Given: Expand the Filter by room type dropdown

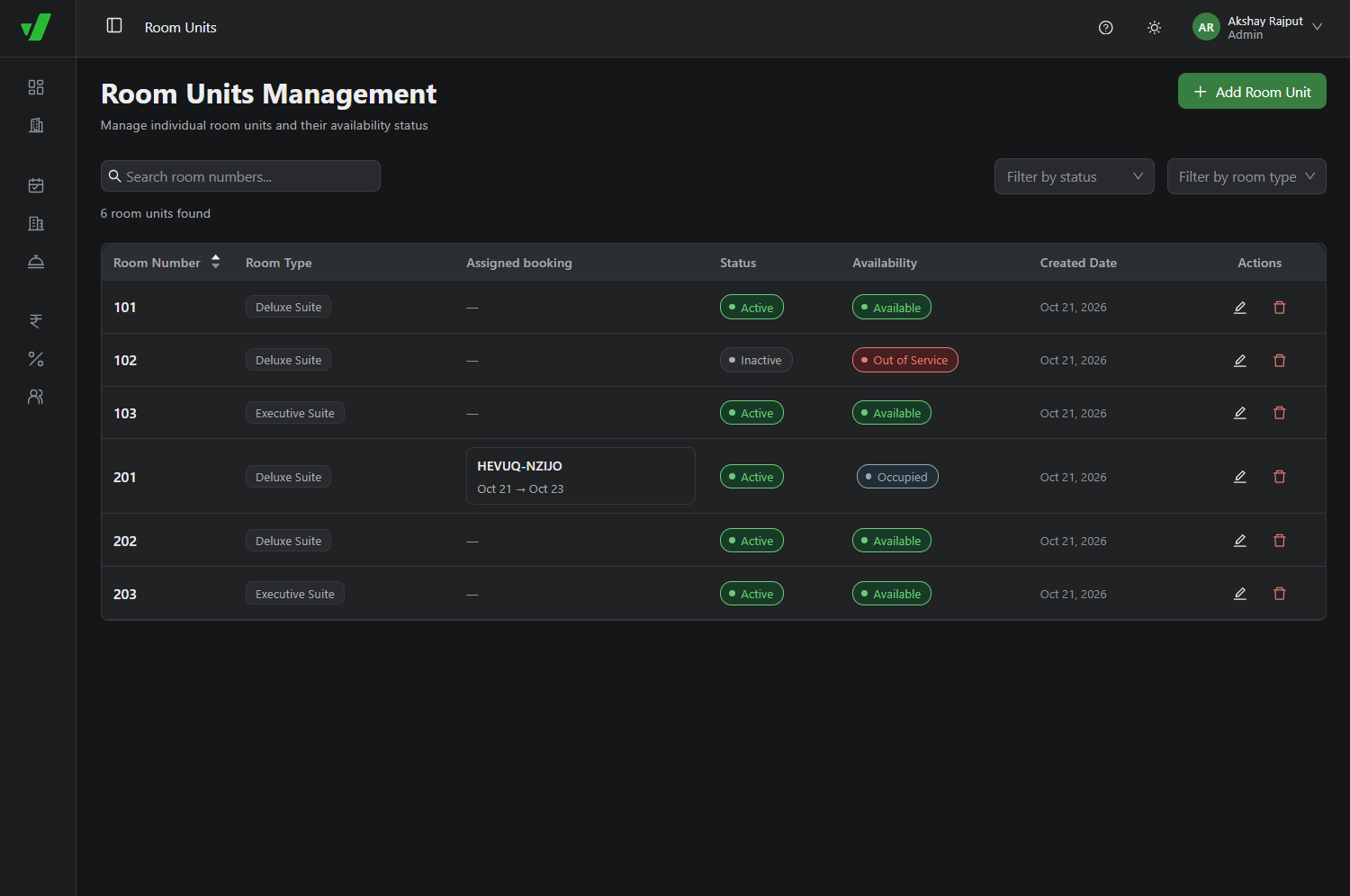Looking at the screenshot, I should tap(1246, 176).
